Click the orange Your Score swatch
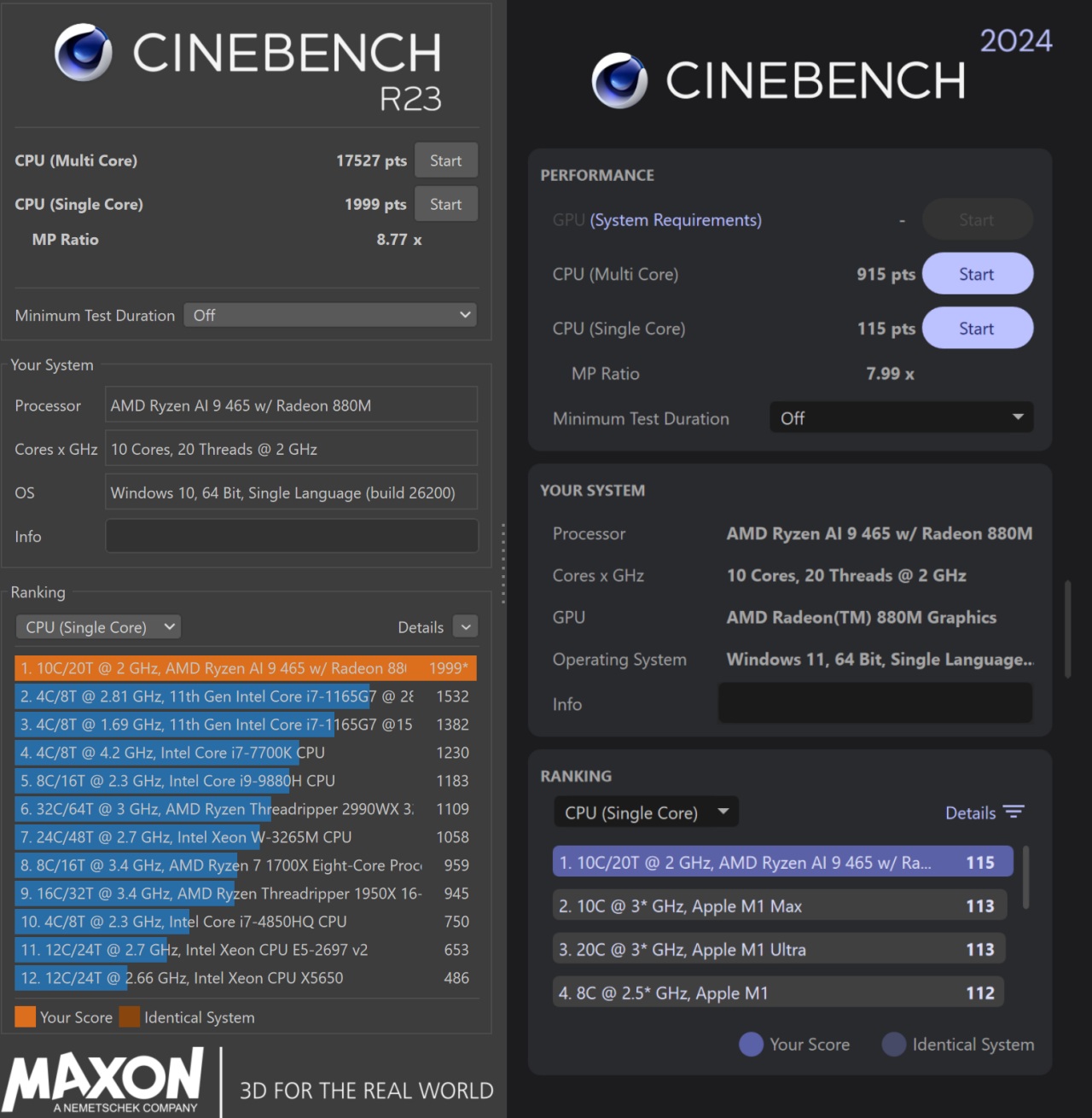Image resolution: width=1092 pixels, height=1118 pixels. point(26,1016)
